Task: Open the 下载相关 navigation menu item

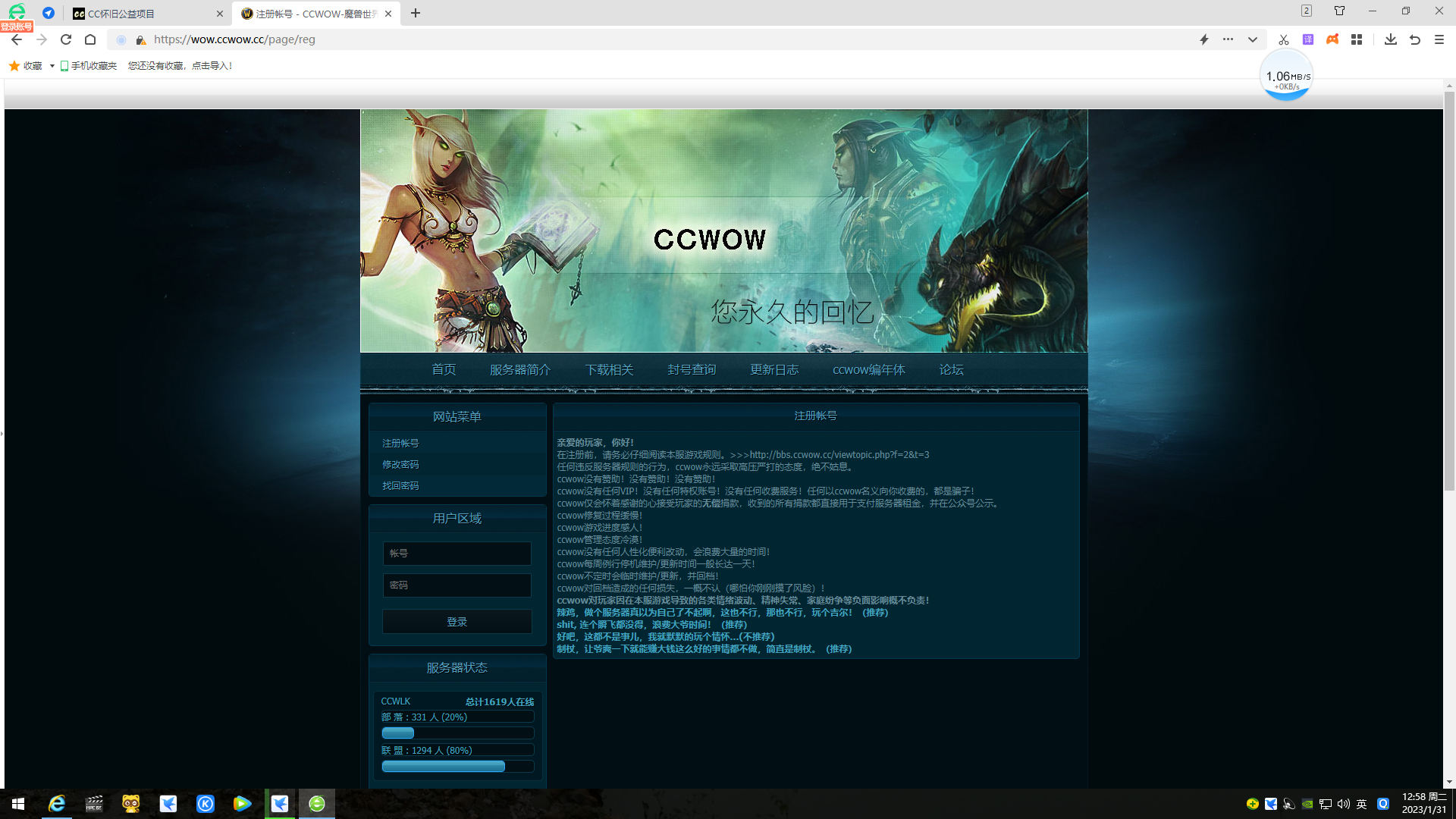Action: pos(609,369)
